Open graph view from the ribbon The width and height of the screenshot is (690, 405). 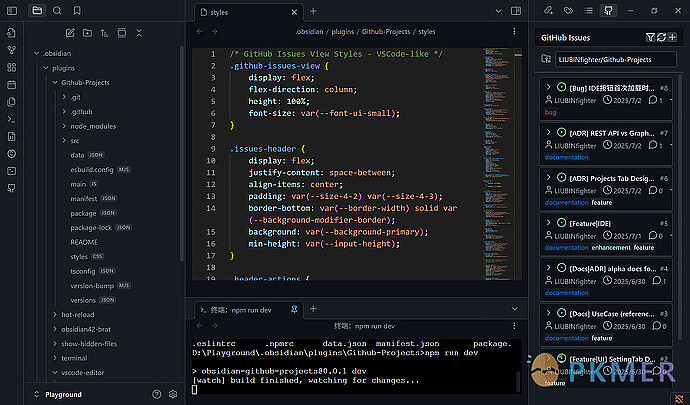tap(12, 50)
